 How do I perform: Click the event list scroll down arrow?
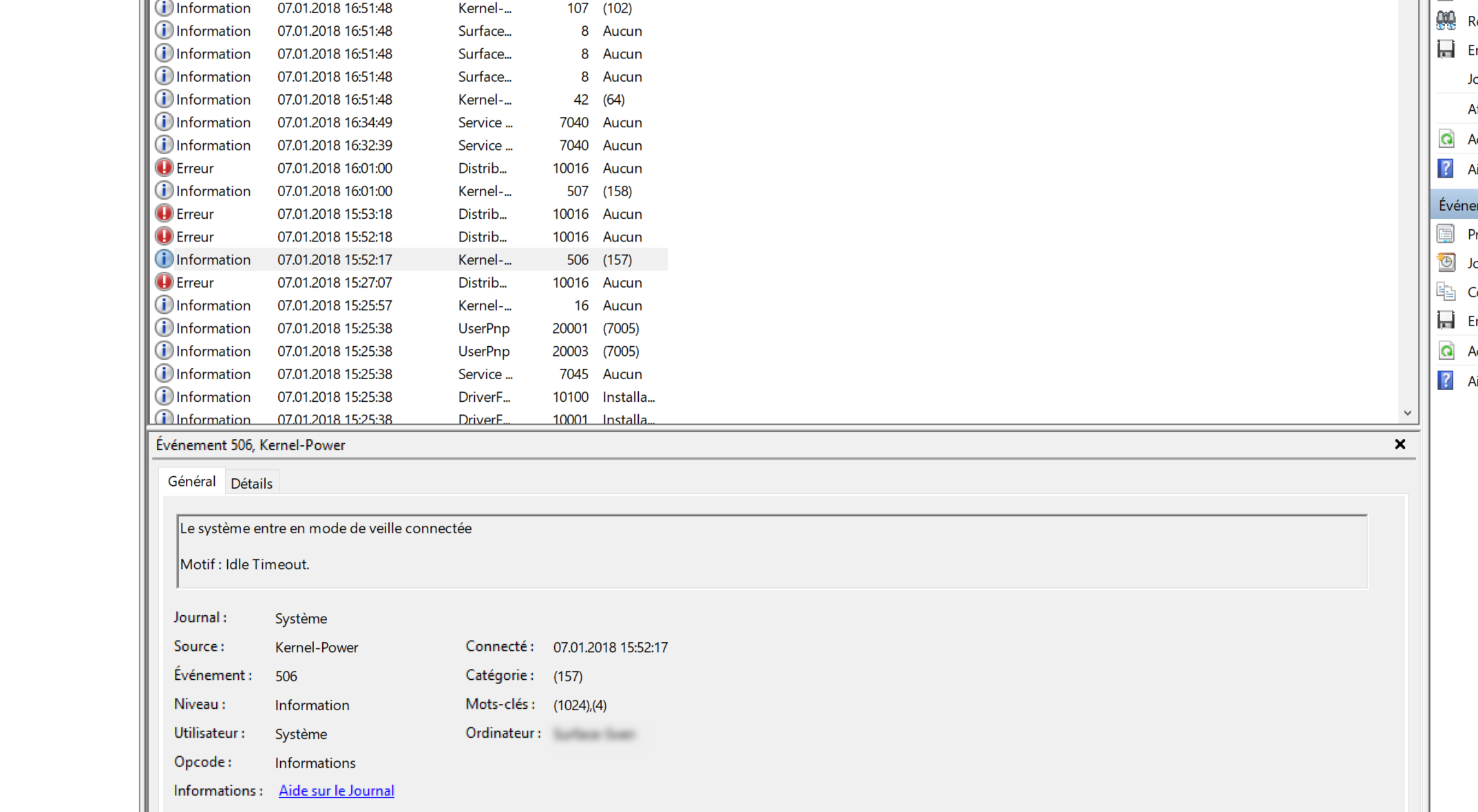point(1408,413)
